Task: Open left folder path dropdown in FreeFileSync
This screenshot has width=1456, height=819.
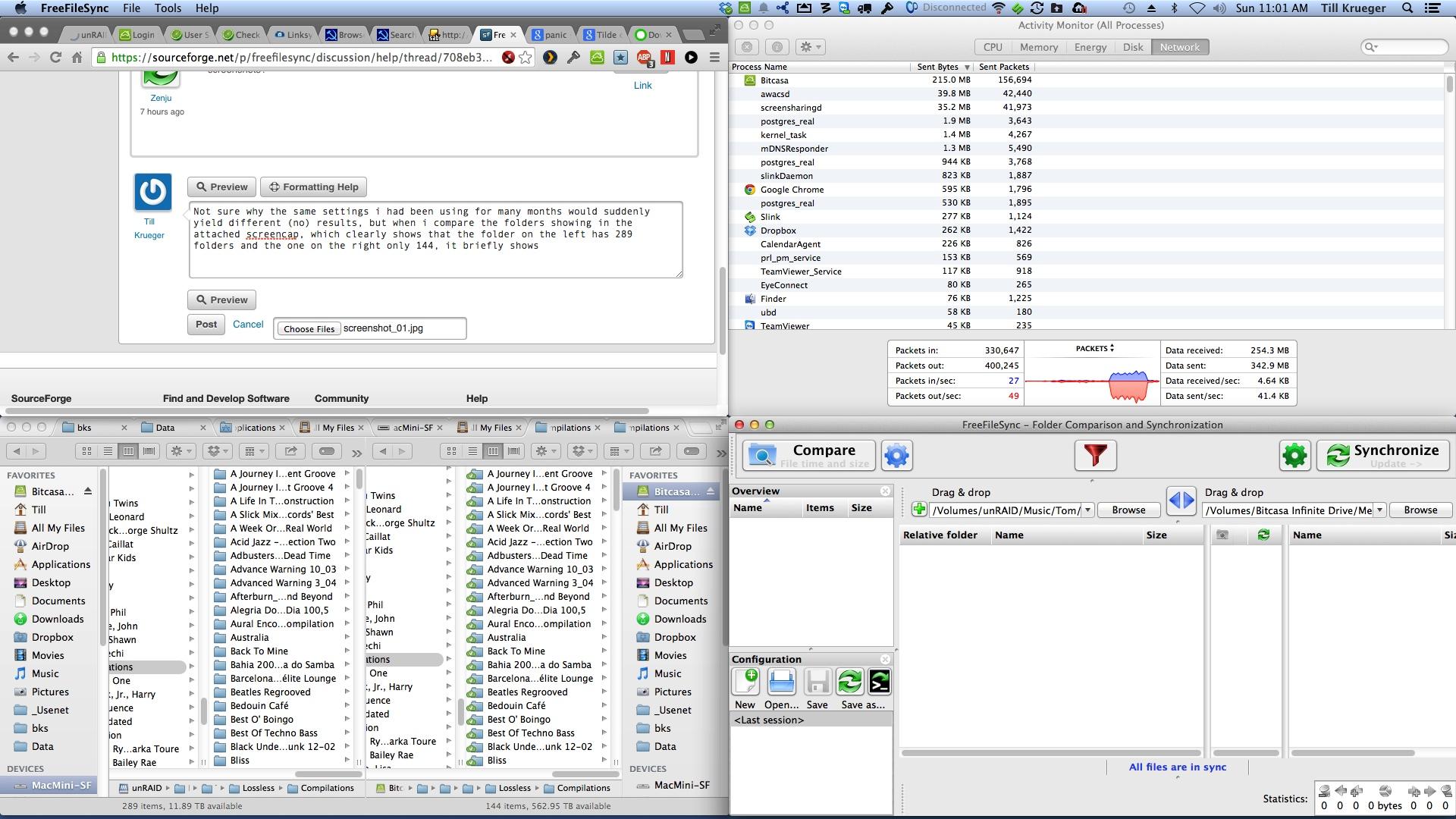Action: (x=1087, y=510)
